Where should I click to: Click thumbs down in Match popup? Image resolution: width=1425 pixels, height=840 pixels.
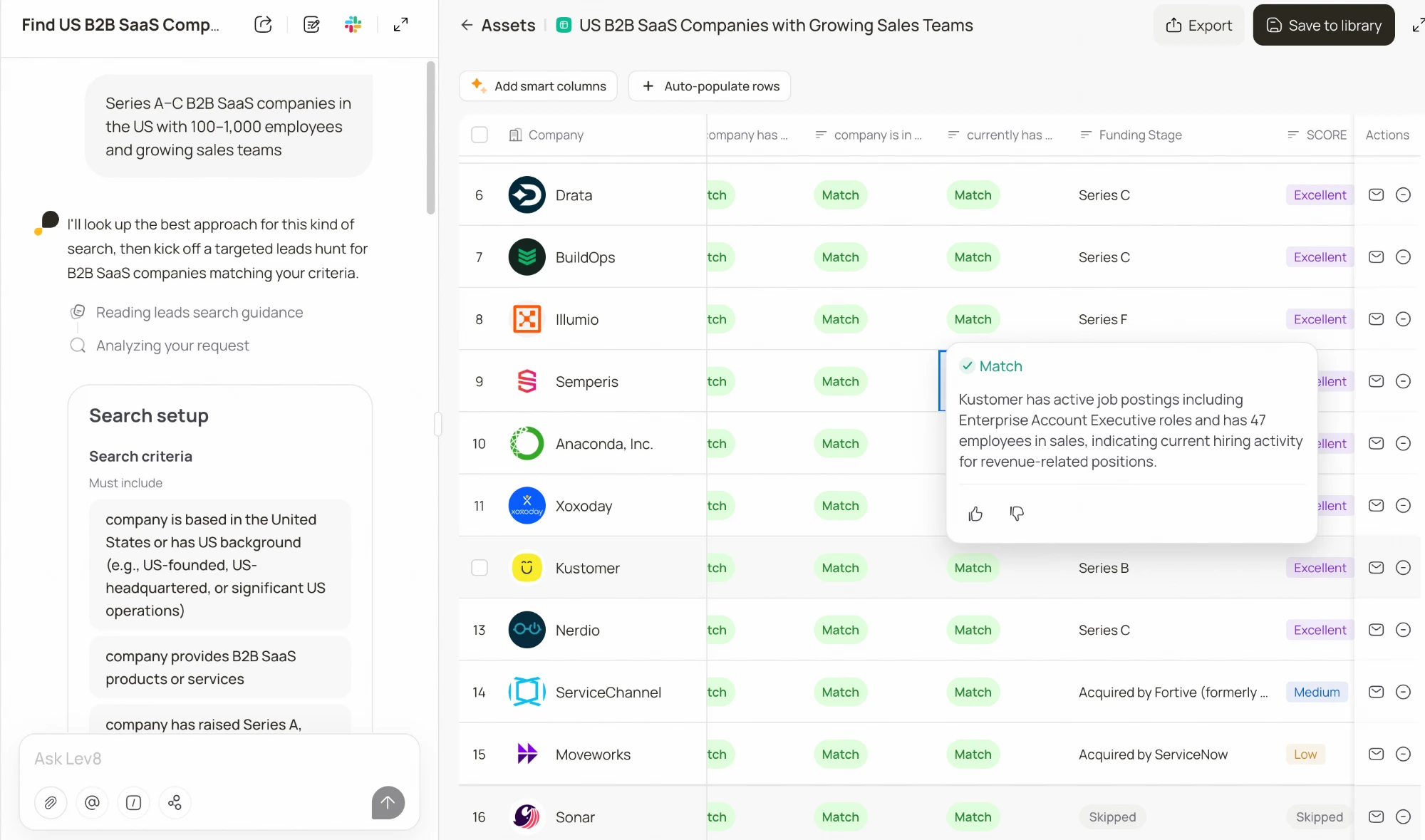[x=1017, y=514]
